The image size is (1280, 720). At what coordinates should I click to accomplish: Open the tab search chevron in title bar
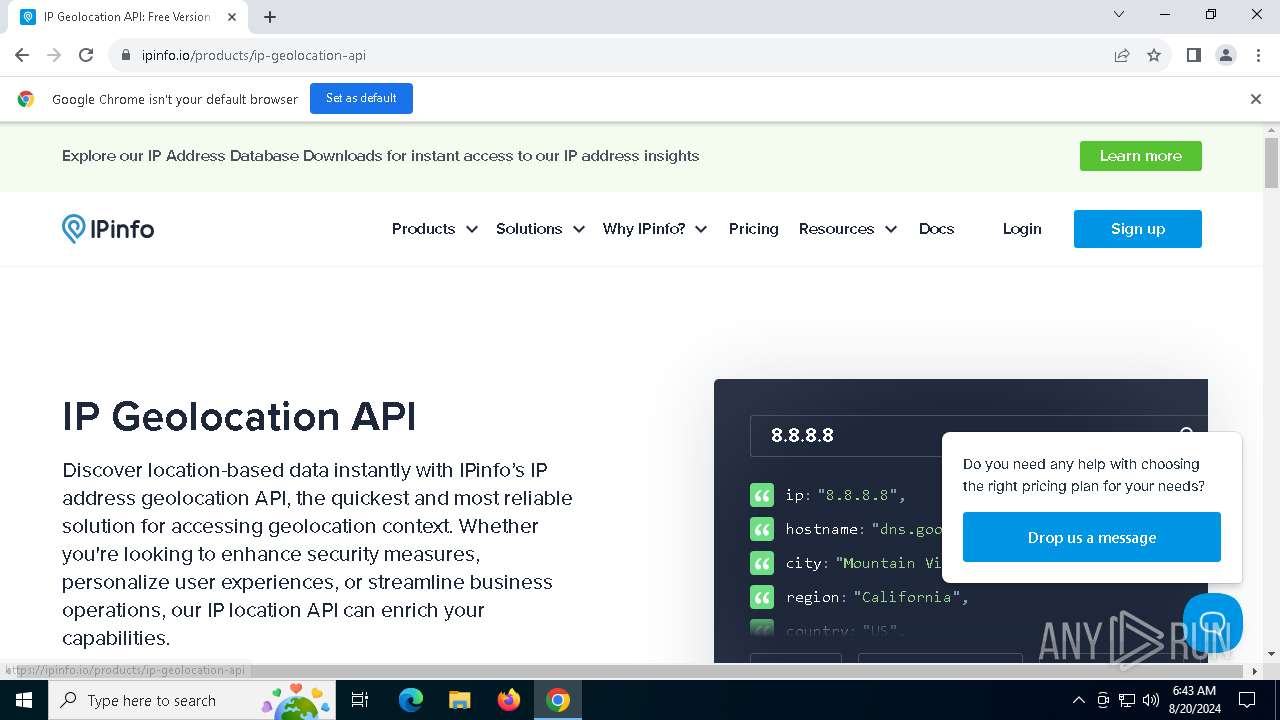[x=1119, y=14]
